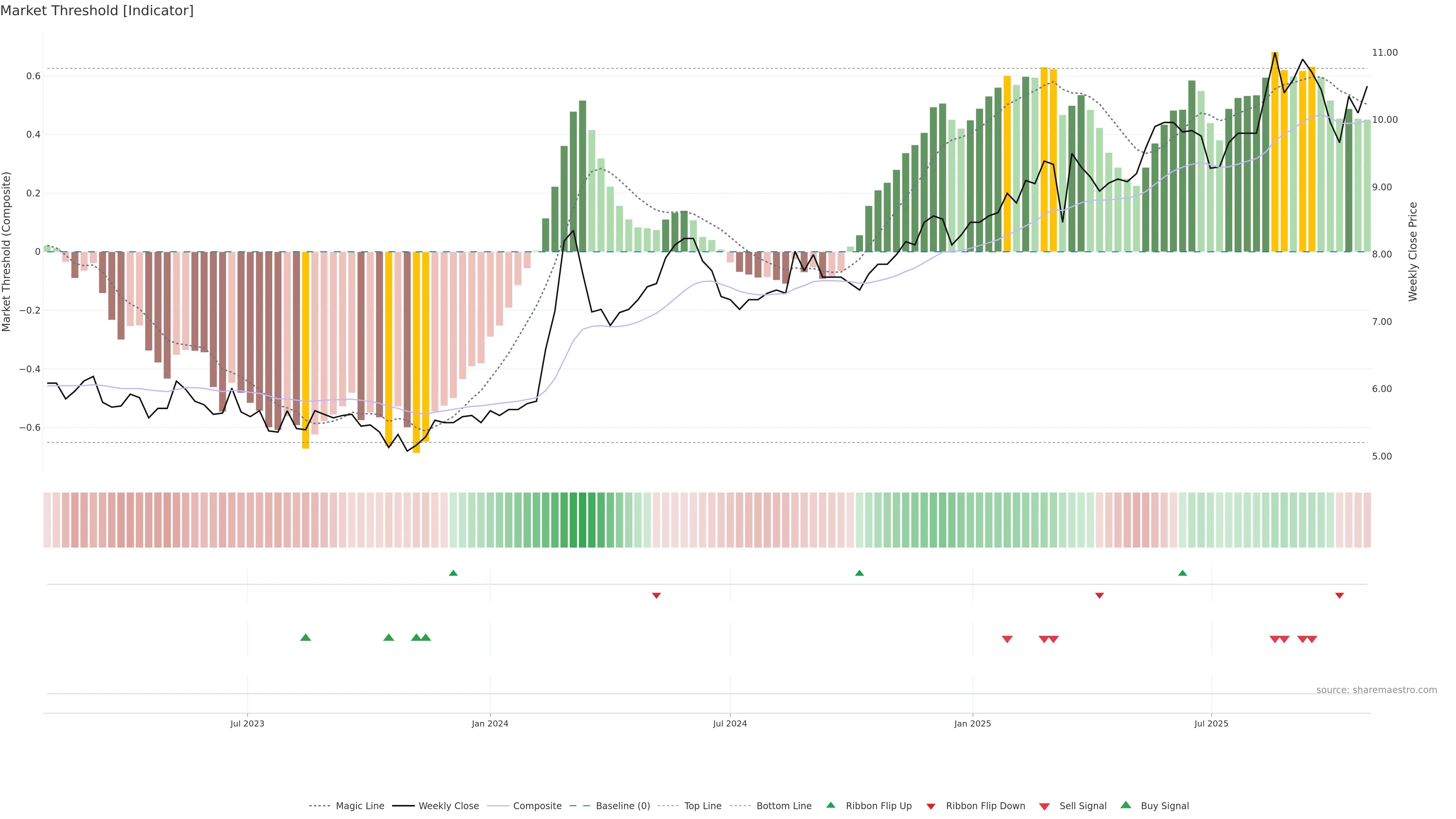Viewport: 1456px width, 819px height.
Task: Click the Ribbon Flip Up marker before Jul 2025
Action: (1183, 573)
